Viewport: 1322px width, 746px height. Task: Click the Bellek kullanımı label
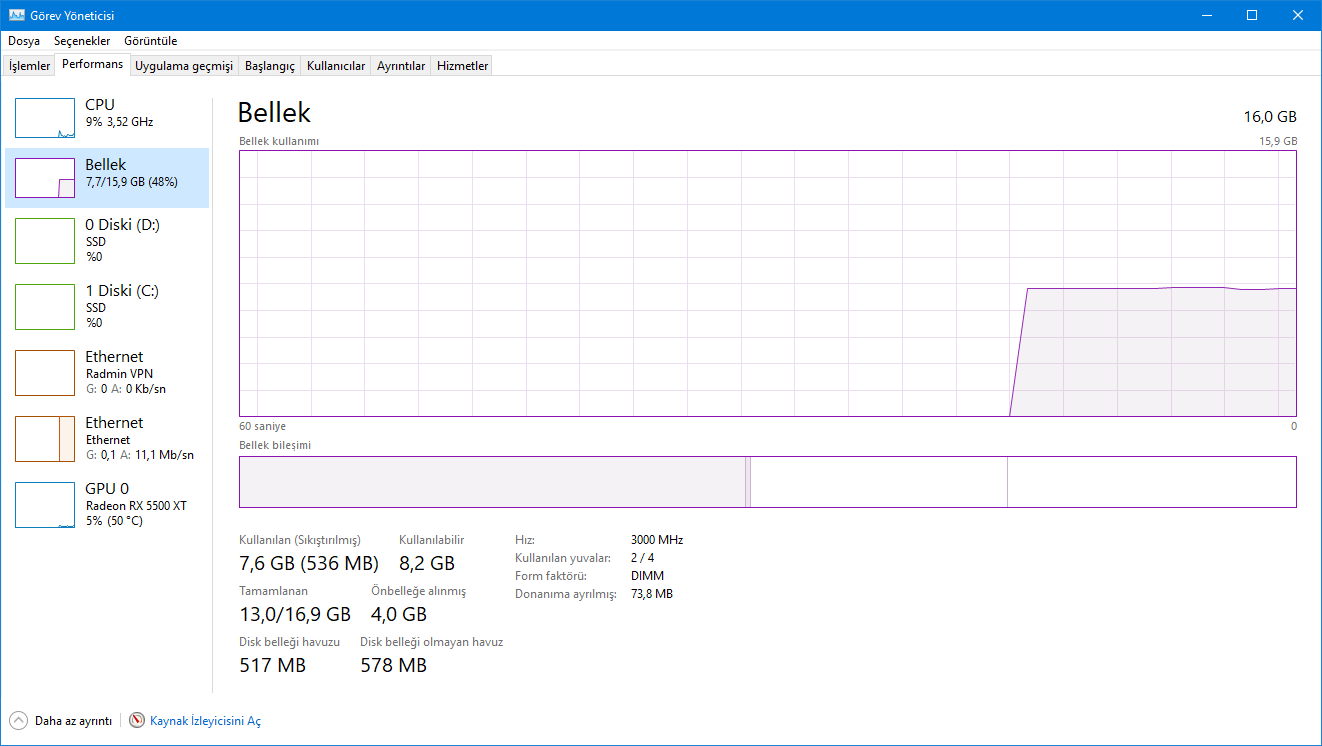[279, 141]
